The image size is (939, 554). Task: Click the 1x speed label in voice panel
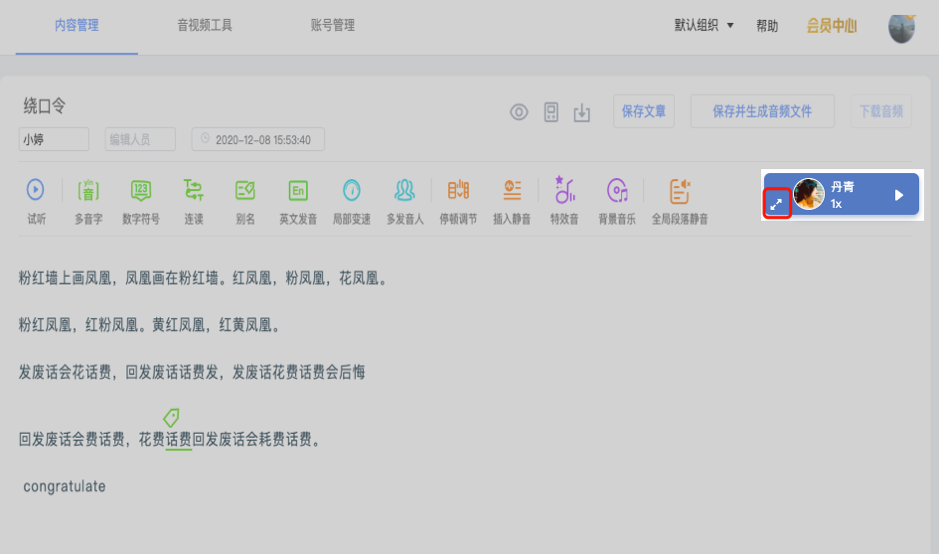coord(836,204)
